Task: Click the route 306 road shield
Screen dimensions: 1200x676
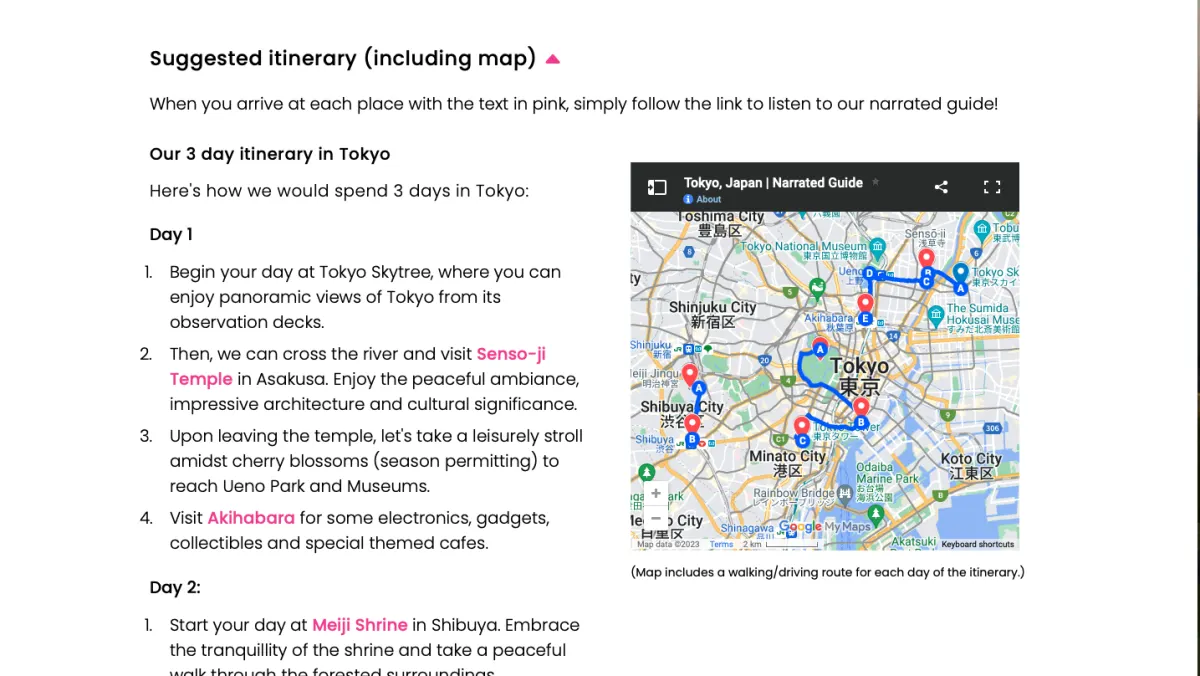Action: (x=992, y=428)
